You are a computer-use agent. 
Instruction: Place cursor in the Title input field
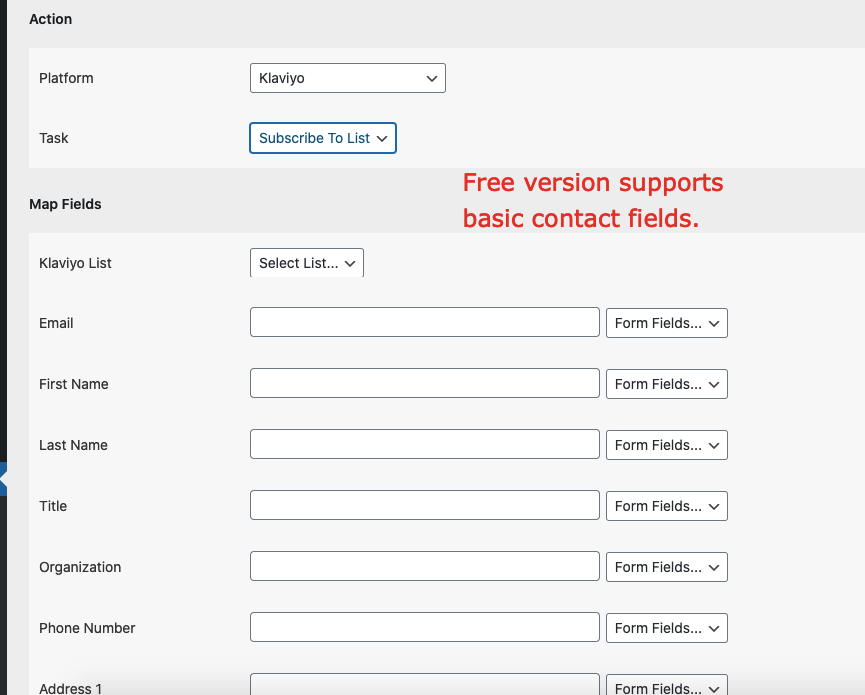(425, 505)
